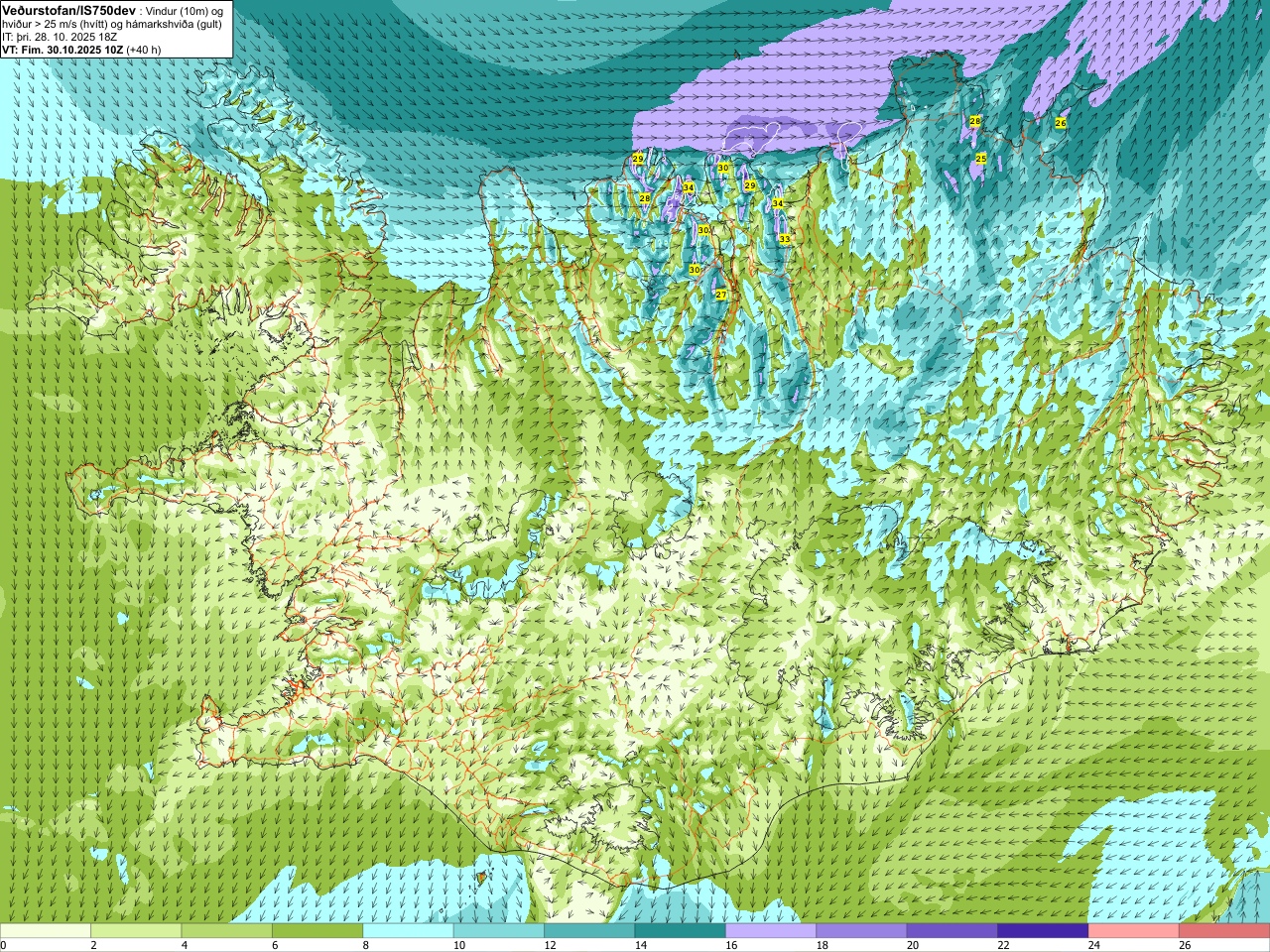Click the 'VT: Fim. 30.10.2025 10Z' valid time
Viewport: 1270px width, 952px height.
63,50
